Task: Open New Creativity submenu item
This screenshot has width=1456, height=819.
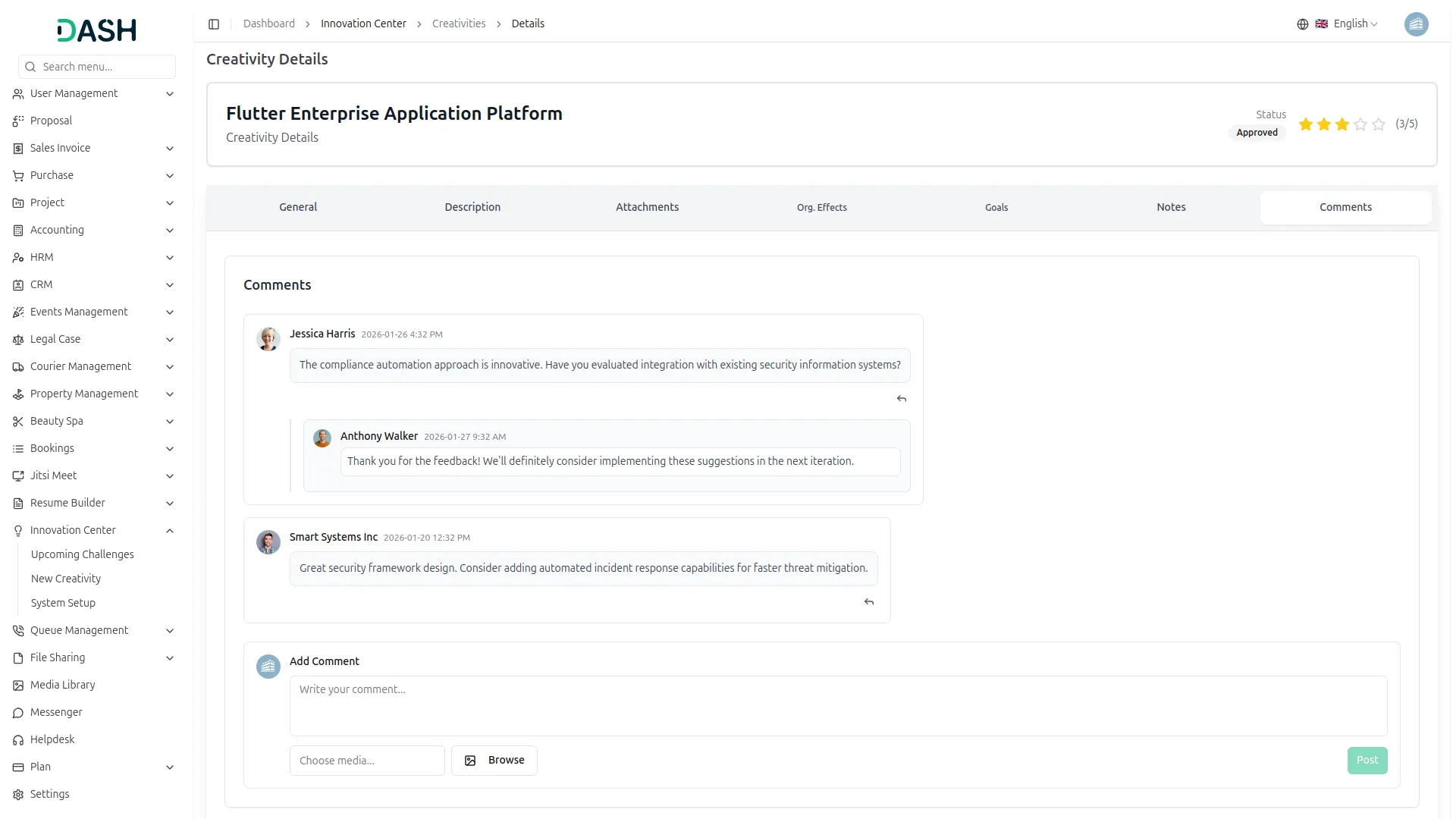Action: pos(66,579)
